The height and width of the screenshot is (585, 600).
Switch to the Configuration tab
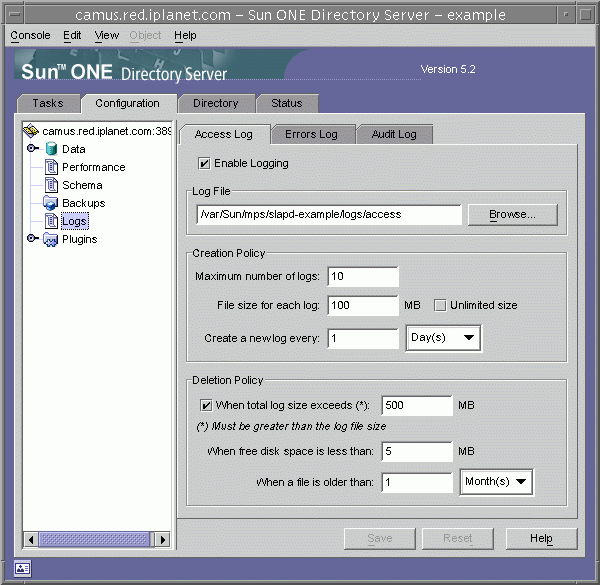point(128,103)
